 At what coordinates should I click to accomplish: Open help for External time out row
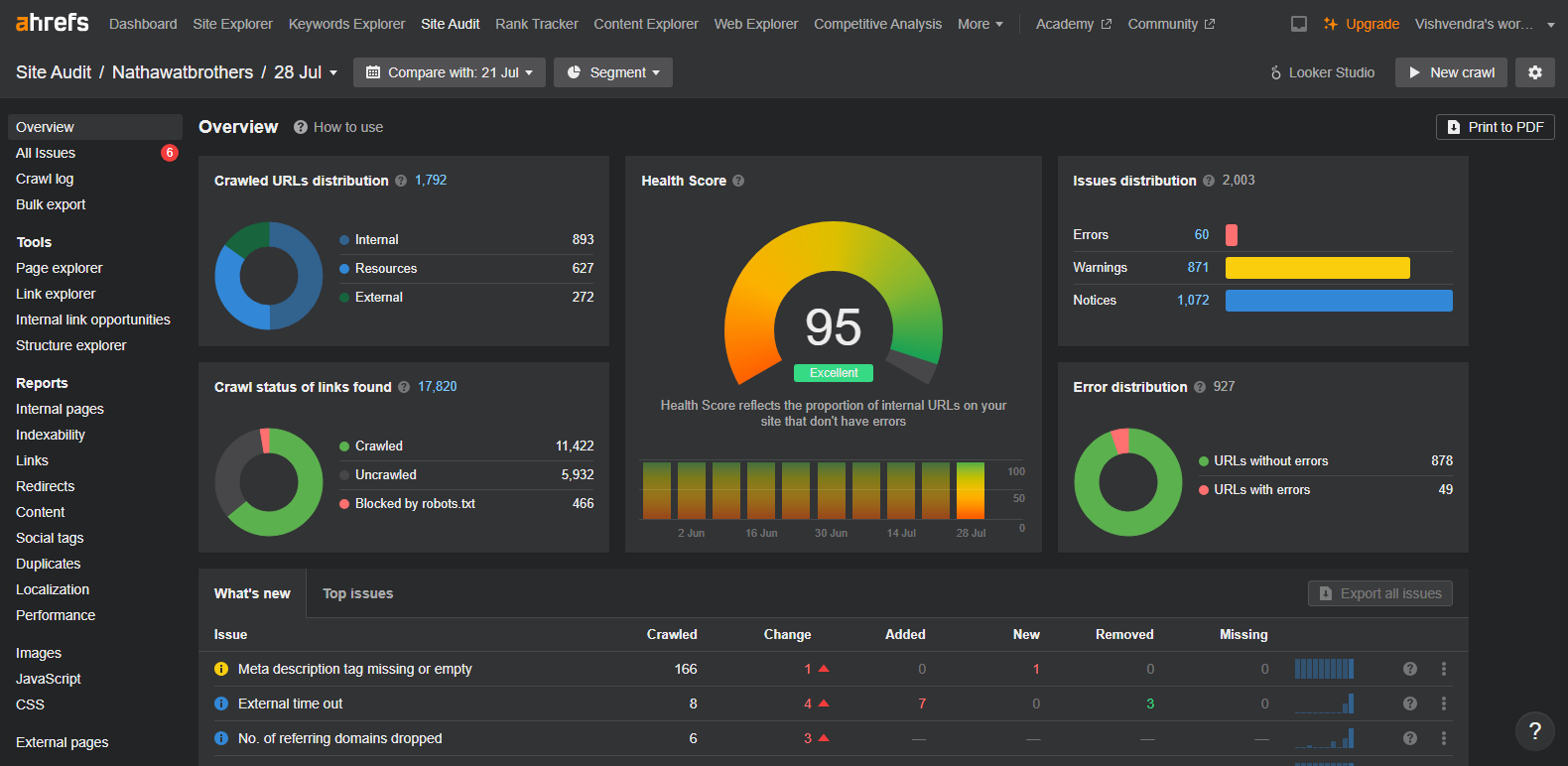pos(1410,703)
